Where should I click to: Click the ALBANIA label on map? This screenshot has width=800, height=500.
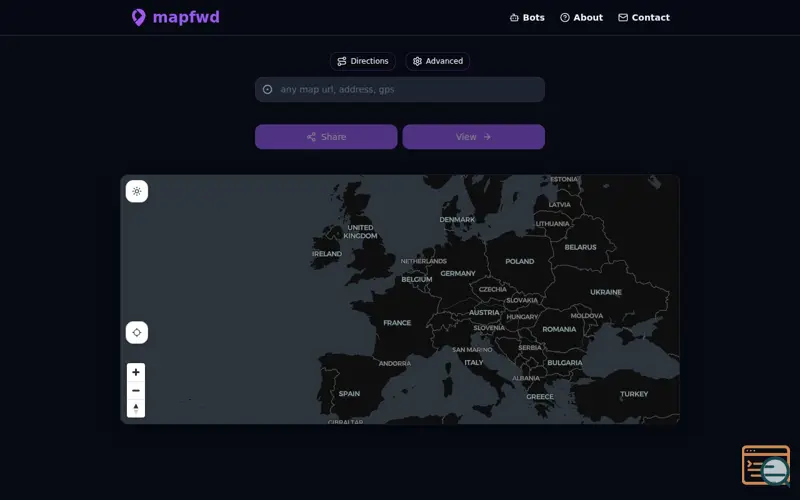(526, 378)
